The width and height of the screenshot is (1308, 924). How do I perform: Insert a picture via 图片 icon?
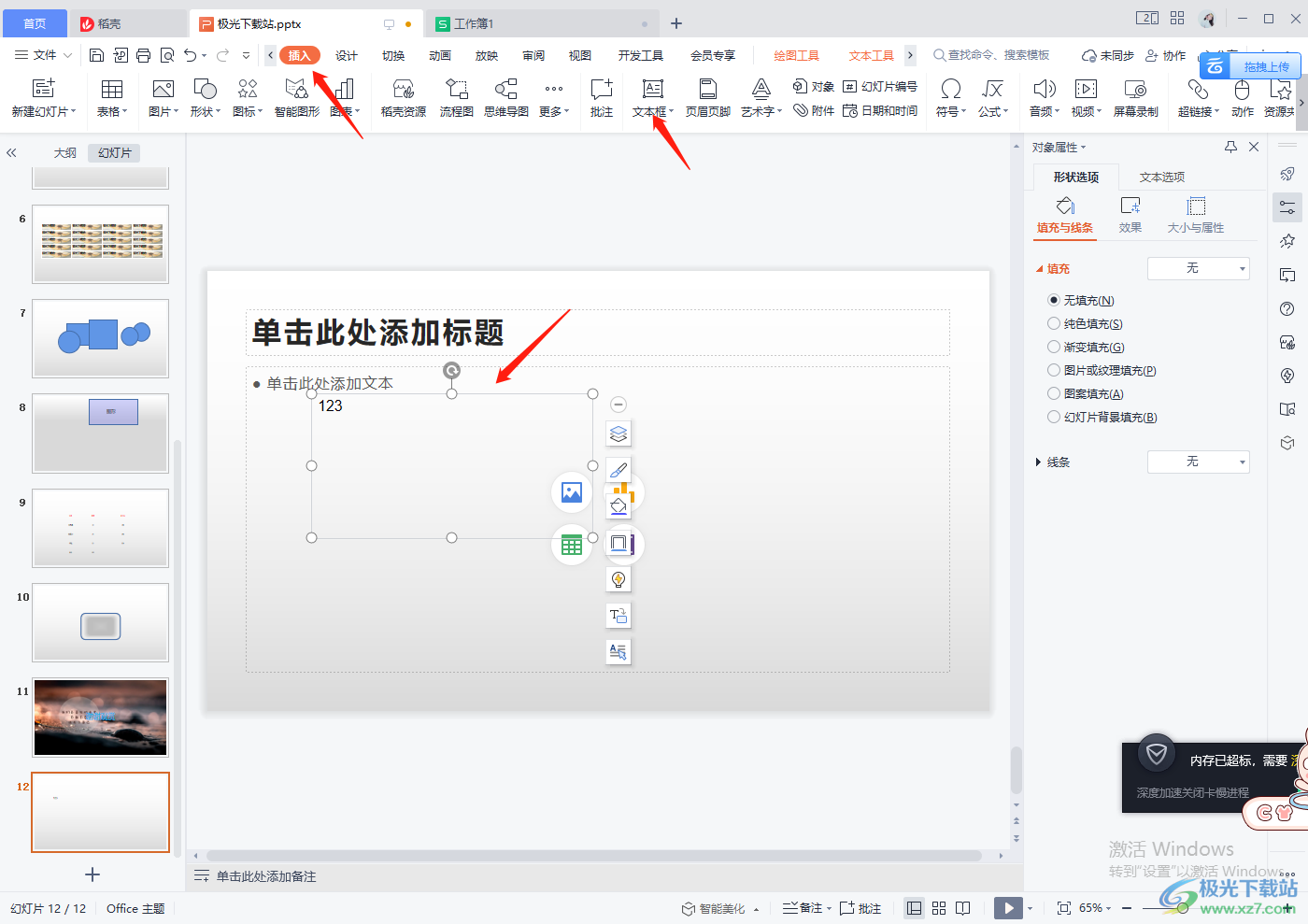click(x=163, y=89)
